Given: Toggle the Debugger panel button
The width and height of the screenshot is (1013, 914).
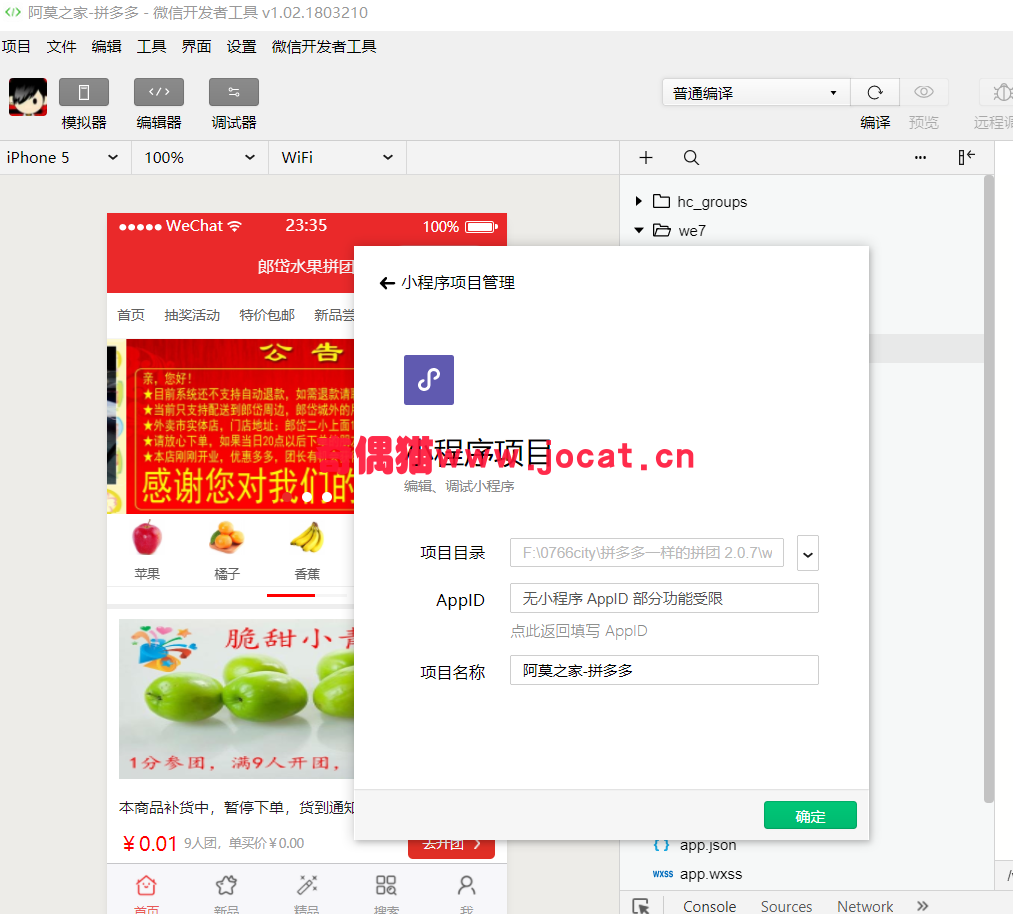Looking at the screenshot, I should pyautogui.click(x=234, y=92).
